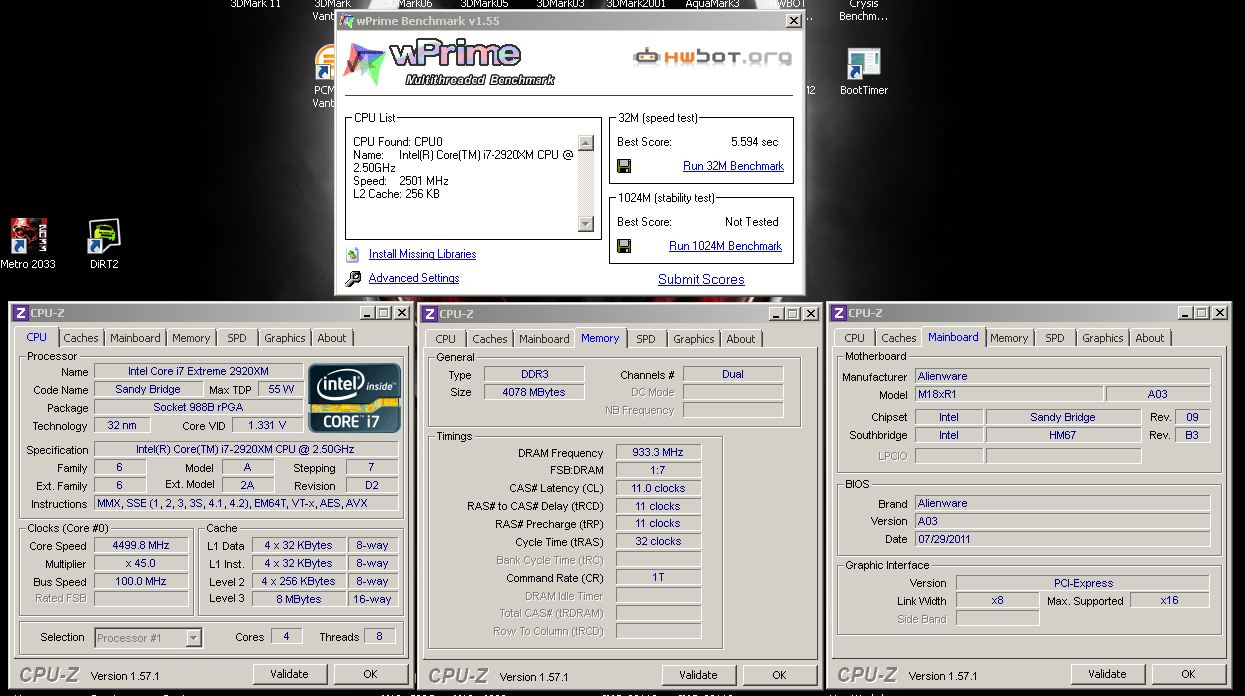The width and height of the screenshot is (1245, 696).
Task: Open the DiRT2 desktop shortcut
Action: (x=104, y=243)
